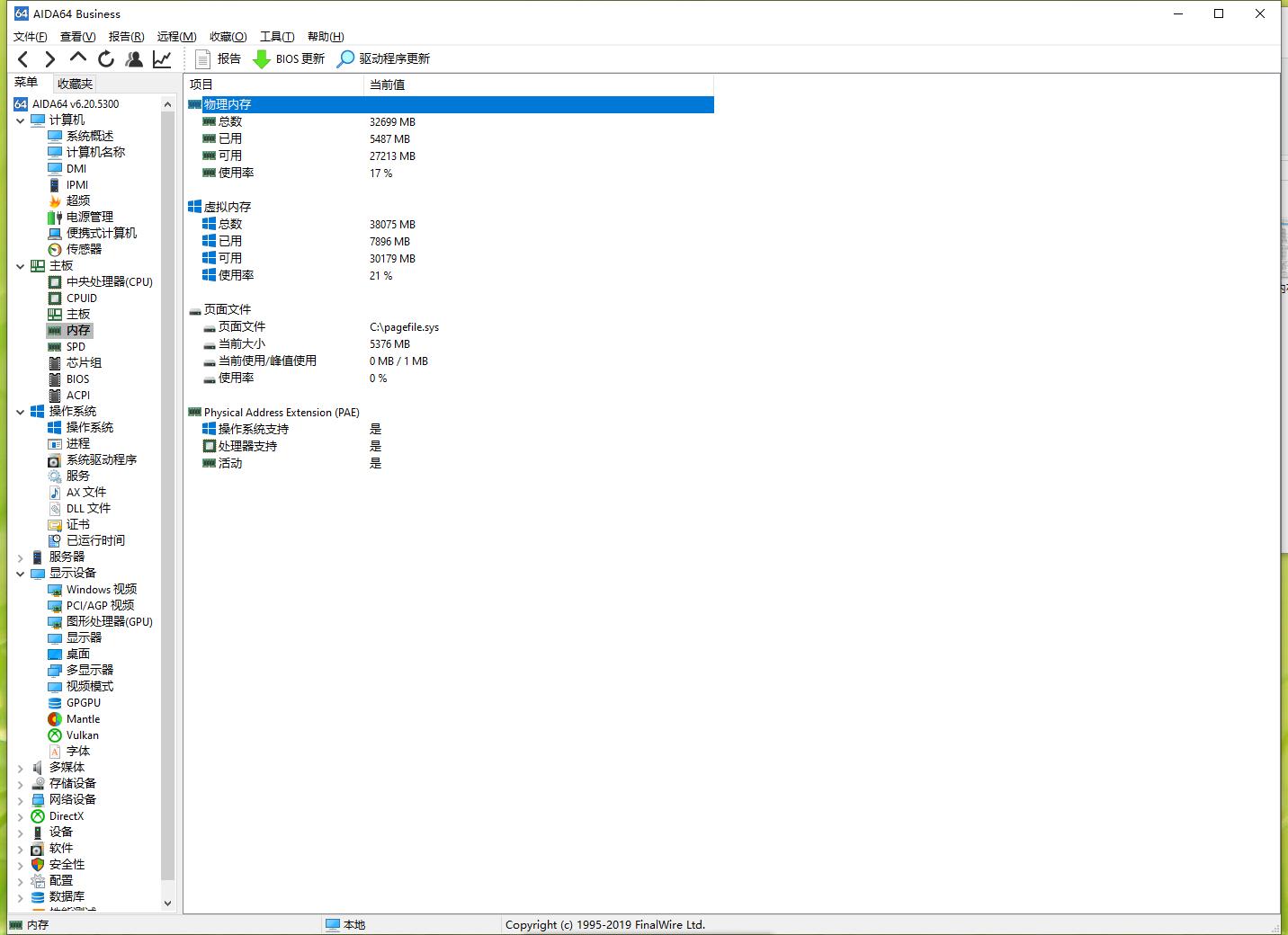Click the 证书 certificate icon

click(x=55, y=524)
